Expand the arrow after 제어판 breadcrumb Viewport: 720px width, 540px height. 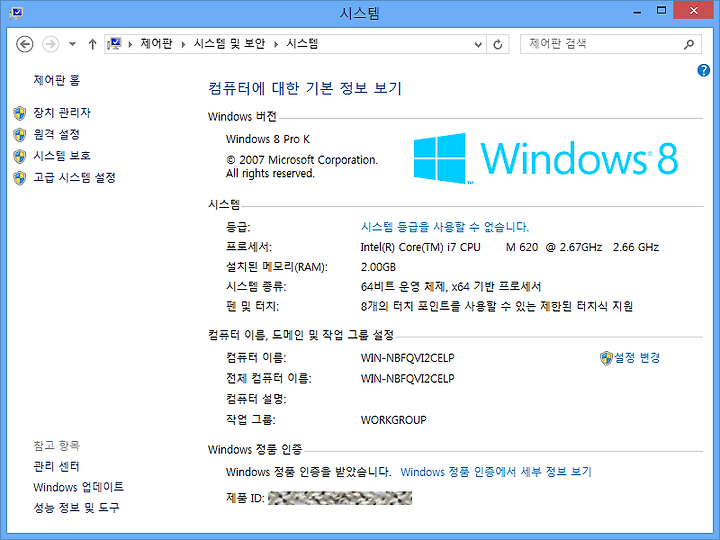click(x=183, y=44)
